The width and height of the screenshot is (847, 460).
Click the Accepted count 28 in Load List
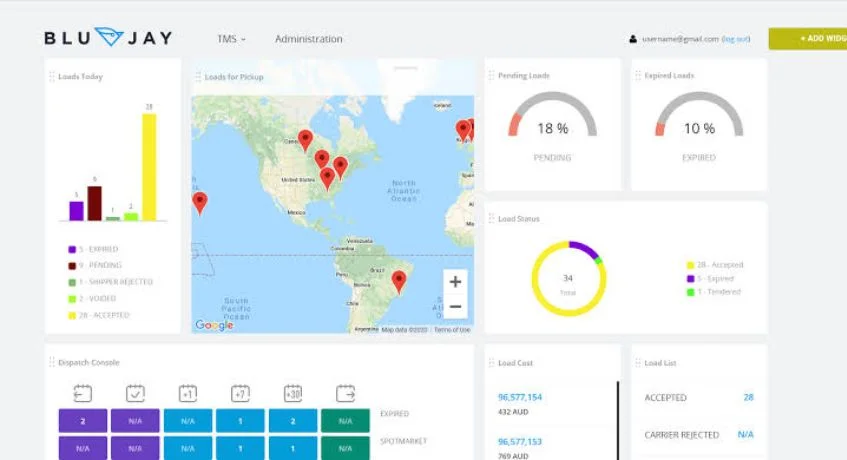pos(748,397)
